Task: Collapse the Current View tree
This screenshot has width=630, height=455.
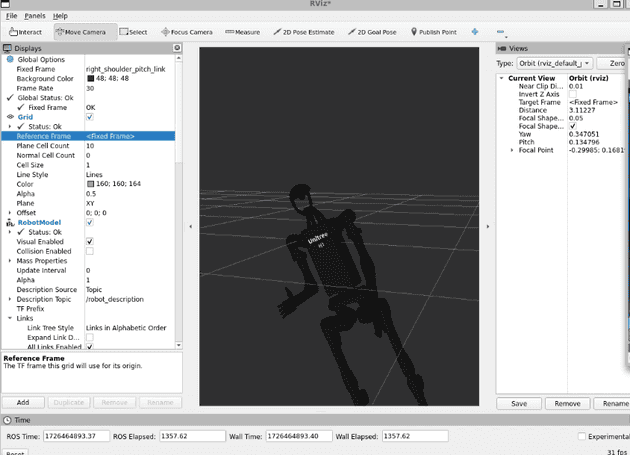Action: click(501, 78)
